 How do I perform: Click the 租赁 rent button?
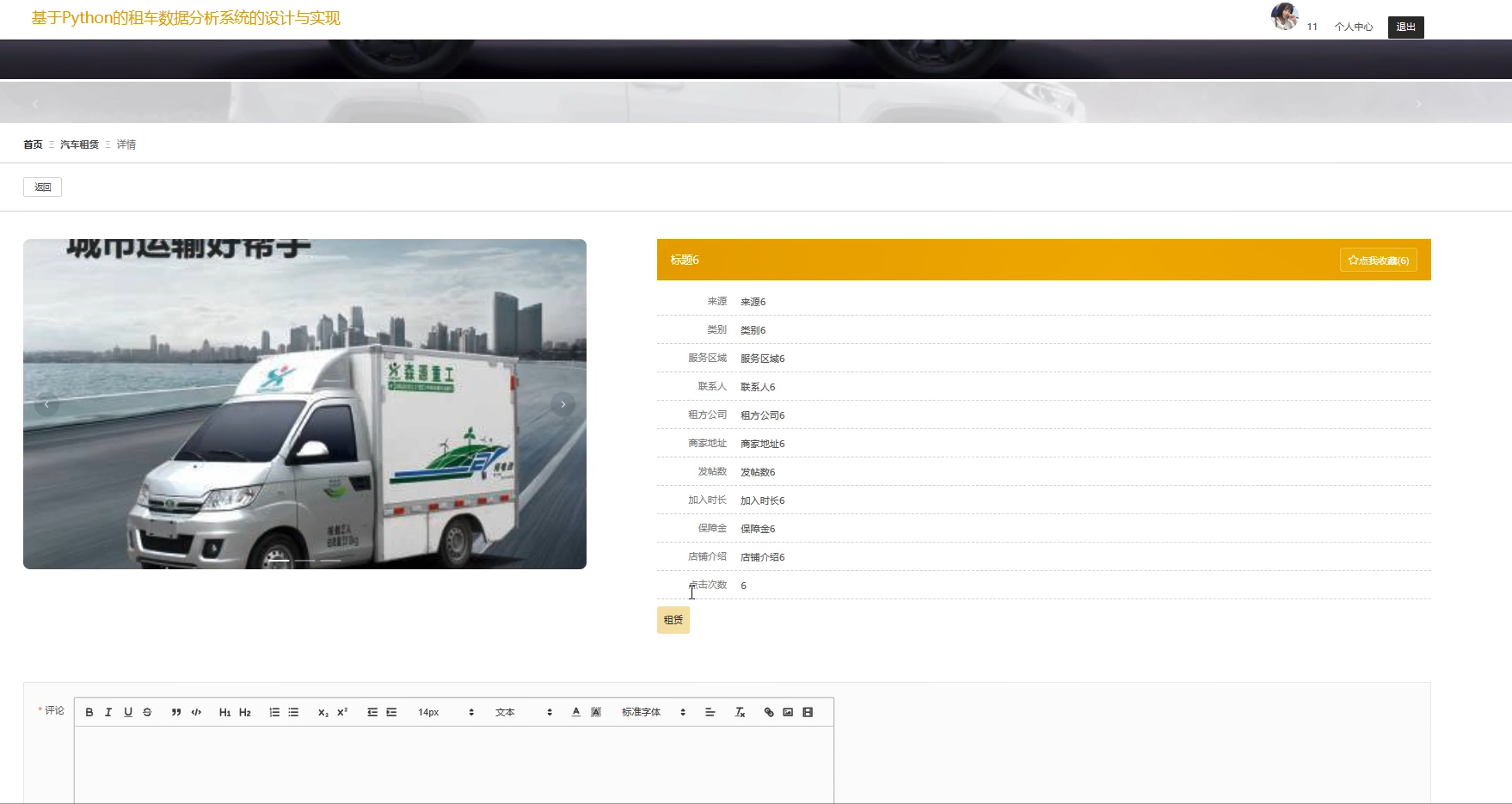pyautogui.click(x=673, y=620)
